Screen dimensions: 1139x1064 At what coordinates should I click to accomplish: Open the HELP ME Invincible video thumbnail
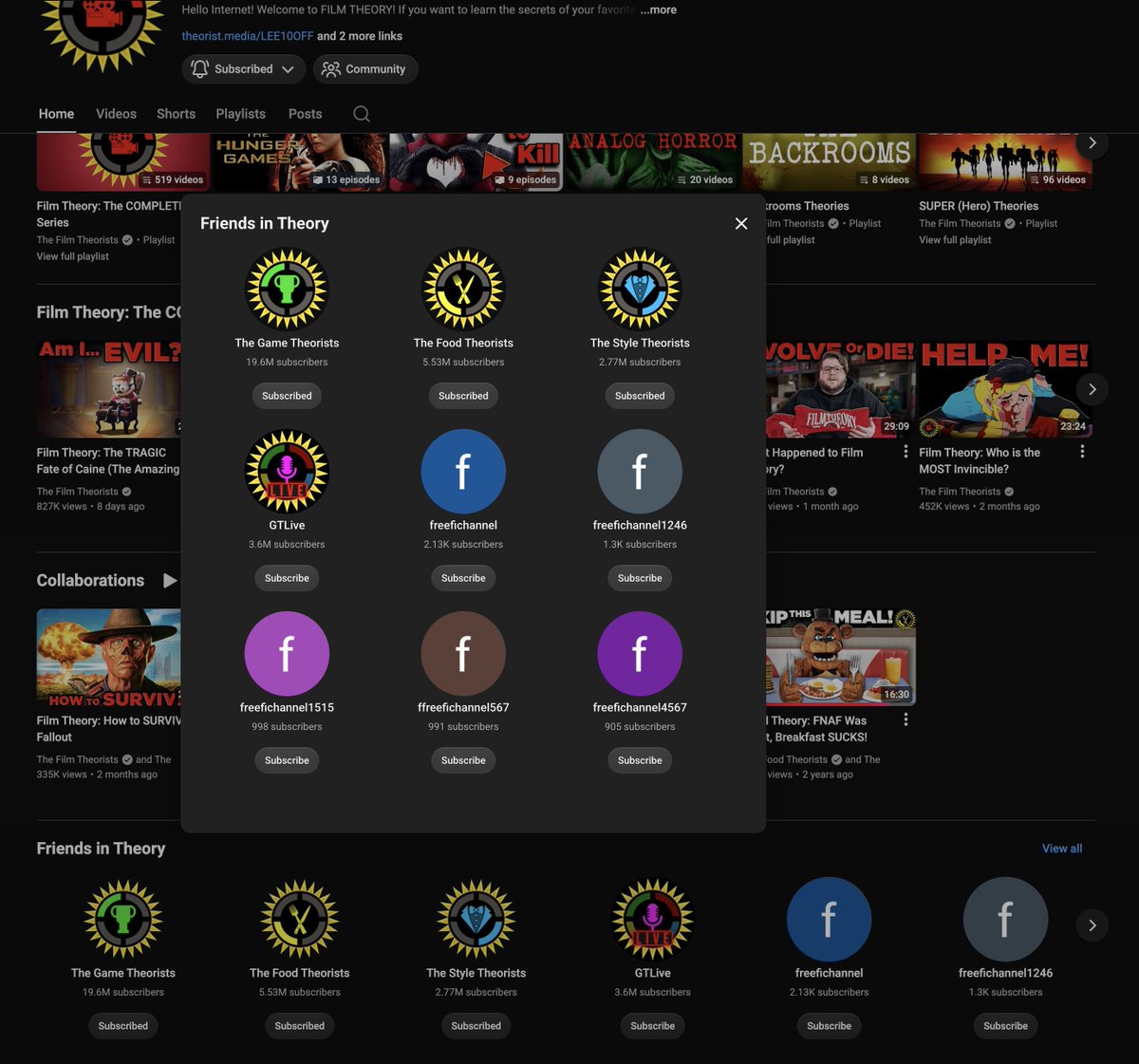click(x=1005, y=389)
